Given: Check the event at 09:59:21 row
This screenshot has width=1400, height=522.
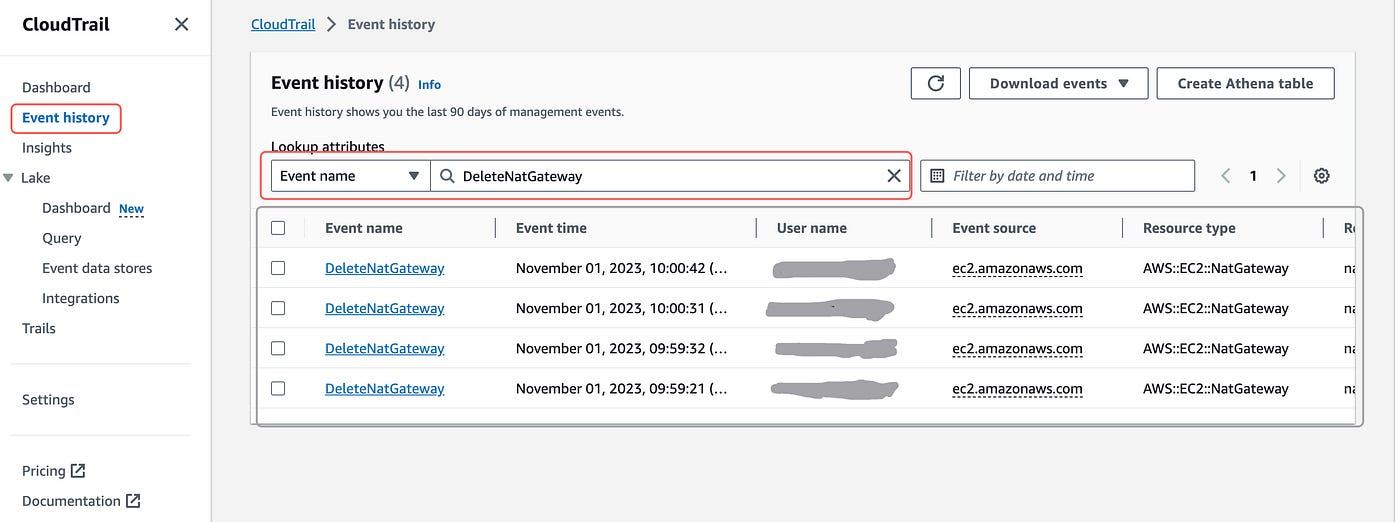Looking at the screenshot, I should pos(278,388).
